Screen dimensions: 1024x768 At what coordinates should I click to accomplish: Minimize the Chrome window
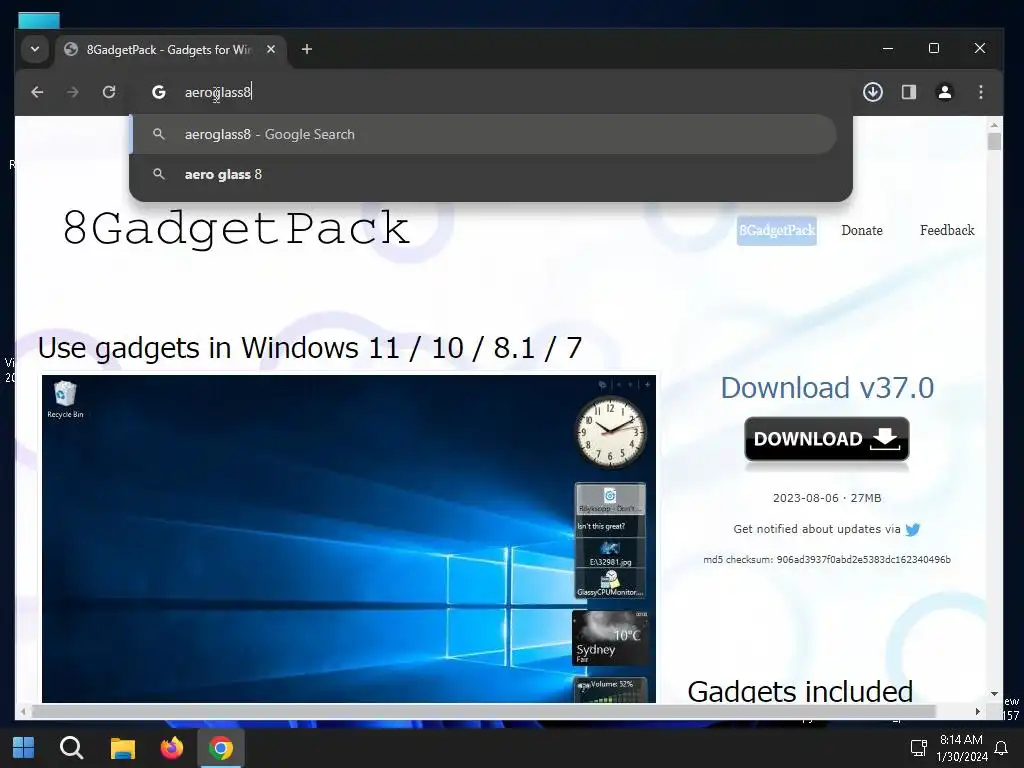pos(888,48)
